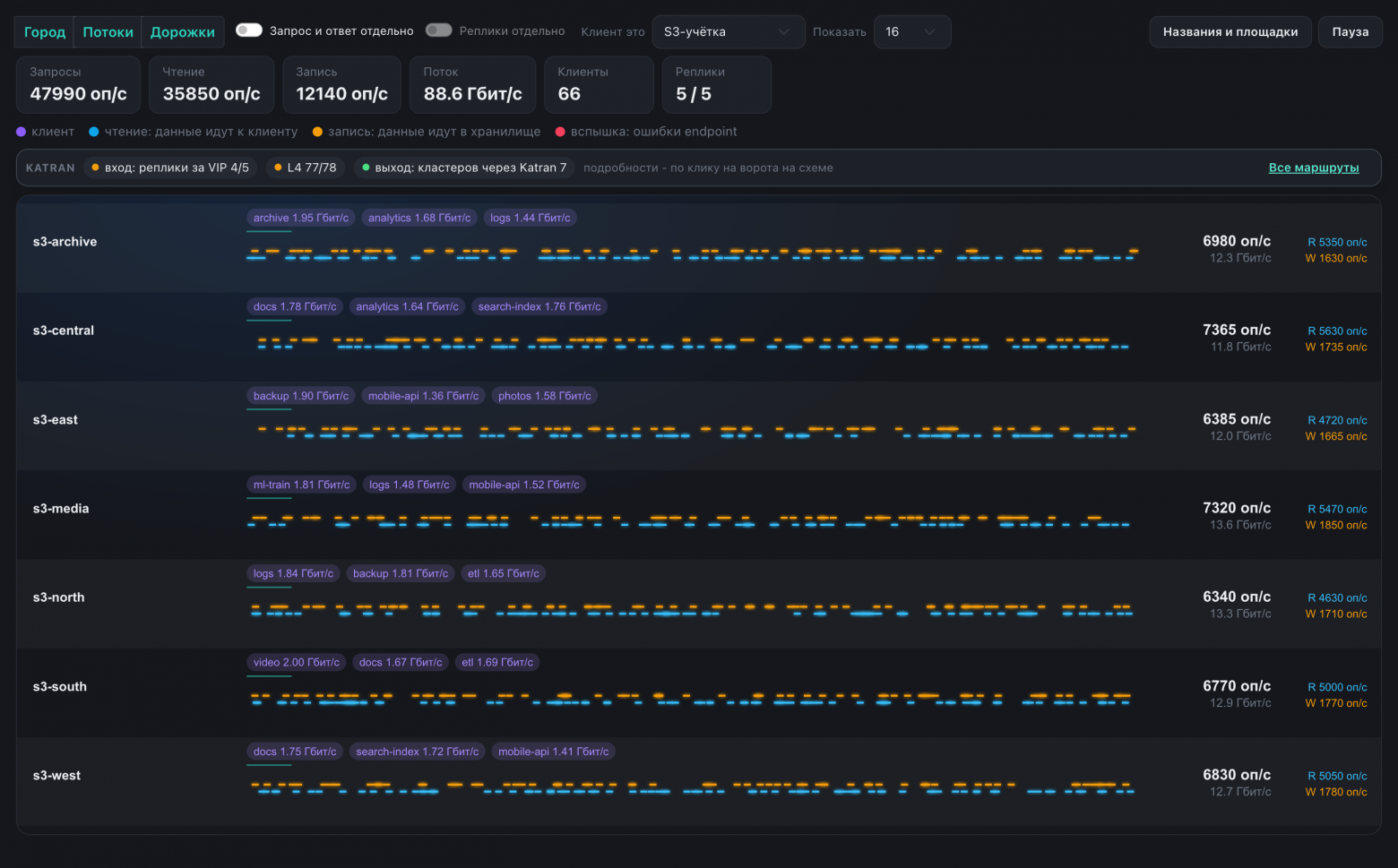Expand the 'Показать' 16 dropdown
The height and width of the screenshot is (868, 1398).
click(x=911, y=32)
